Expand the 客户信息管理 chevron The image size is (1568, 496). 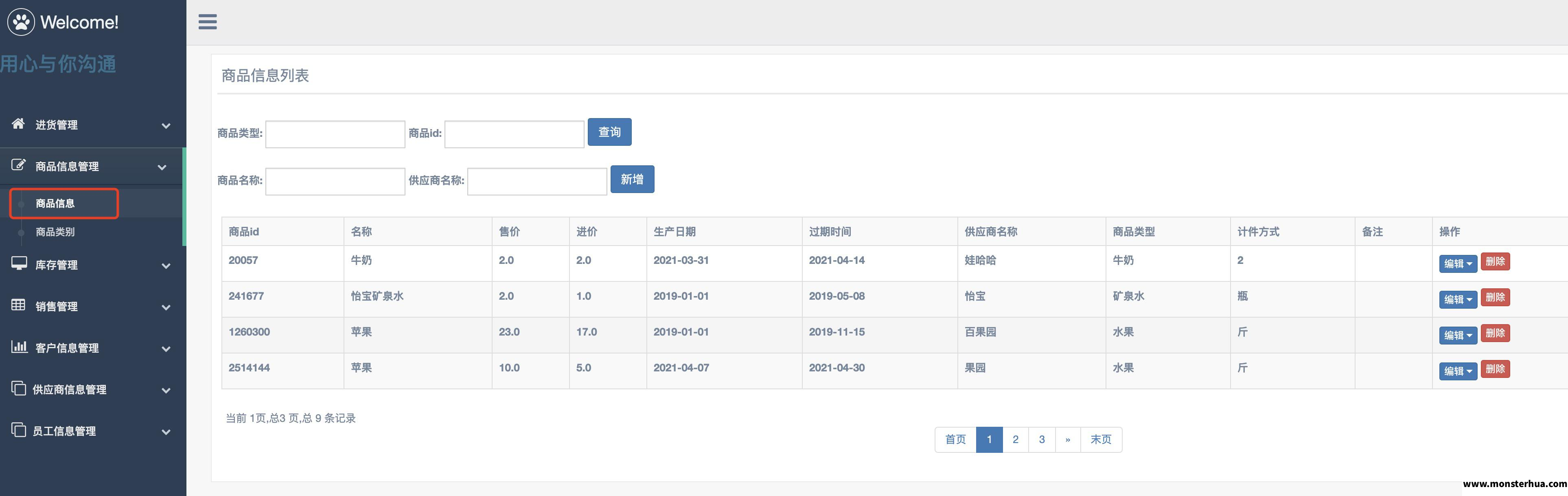166,349
